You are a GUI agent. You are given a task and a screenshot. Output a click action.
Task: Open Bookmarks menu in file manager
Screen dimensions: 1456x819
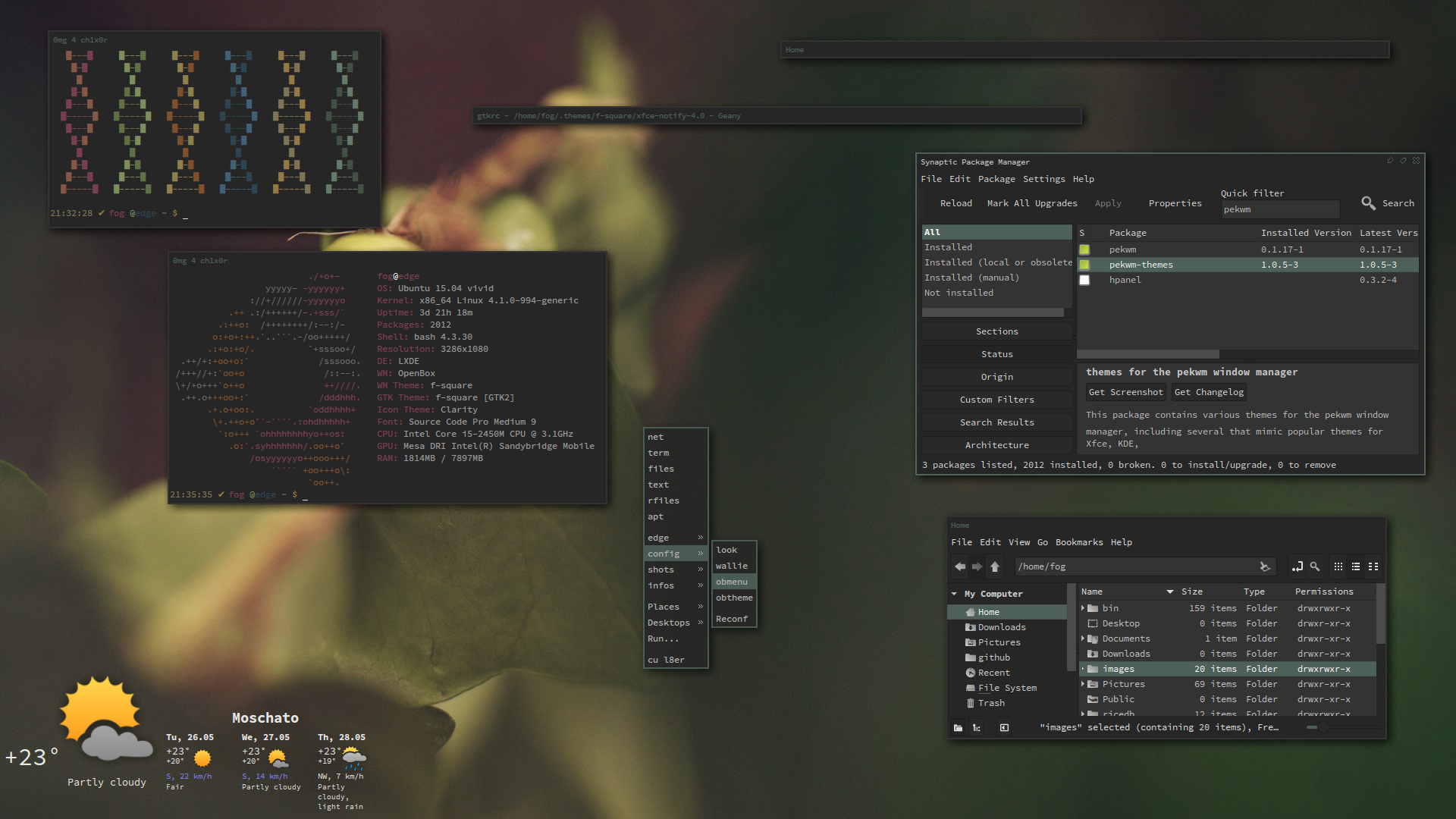pyautogui.click(x=1079, y=542)
